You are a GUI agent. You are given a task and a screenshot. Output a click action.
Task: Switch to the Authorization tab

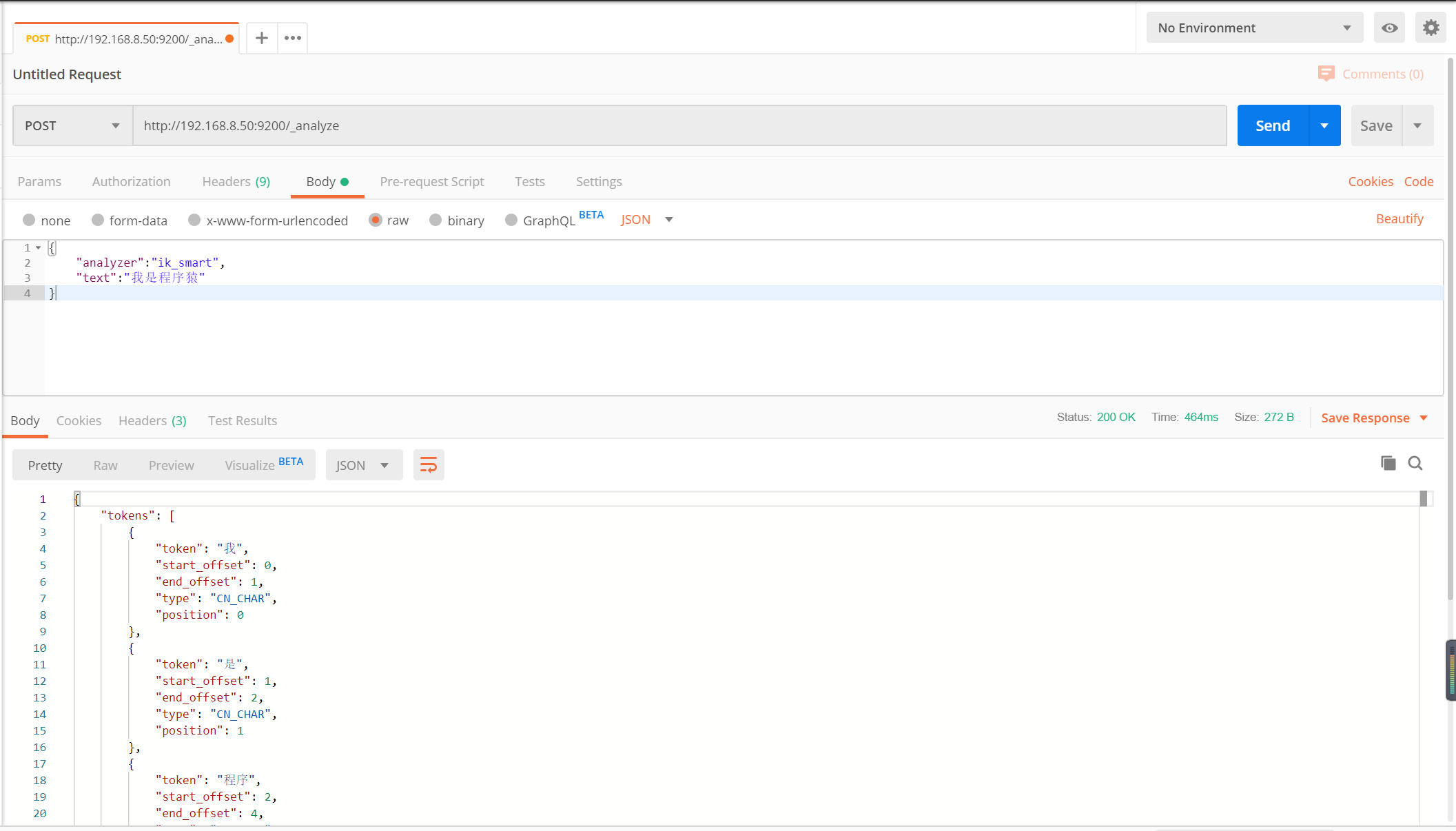point(131,181)
